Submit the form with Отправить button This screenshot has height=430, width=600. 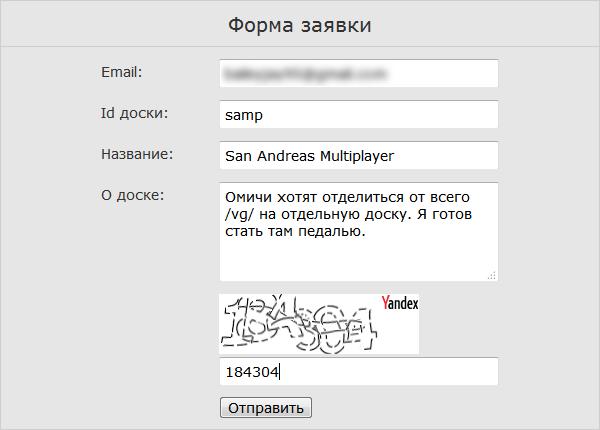[x=266, y=408]
